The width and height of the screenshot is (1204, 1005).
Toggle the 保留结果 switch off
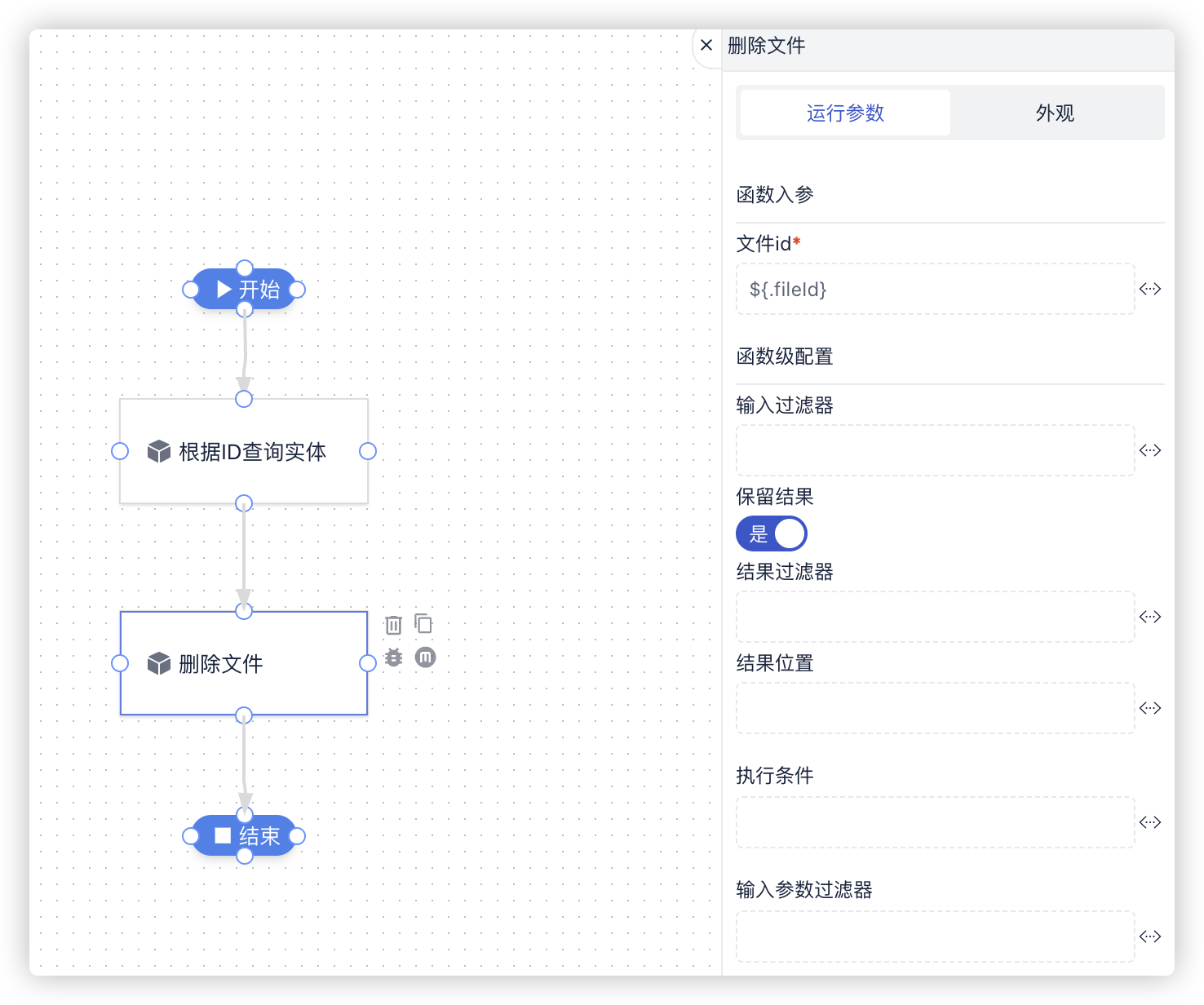[771, 534]
